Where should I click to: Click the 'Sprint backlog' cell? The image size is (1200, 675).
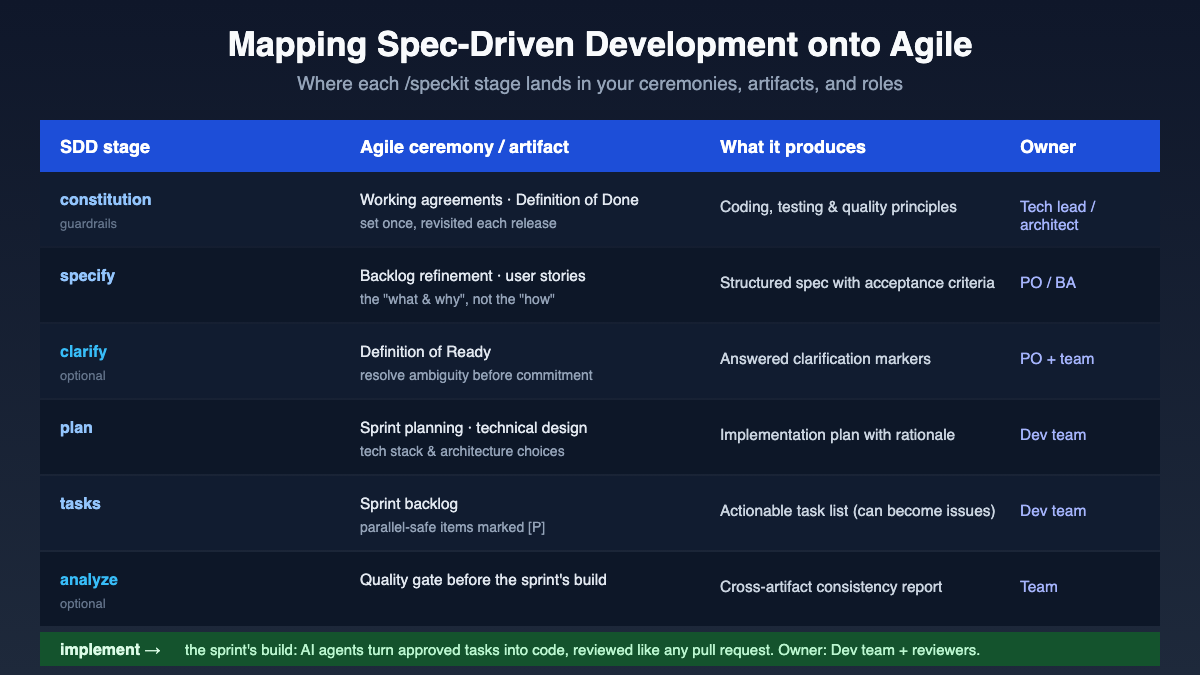[x=409, y=504]
